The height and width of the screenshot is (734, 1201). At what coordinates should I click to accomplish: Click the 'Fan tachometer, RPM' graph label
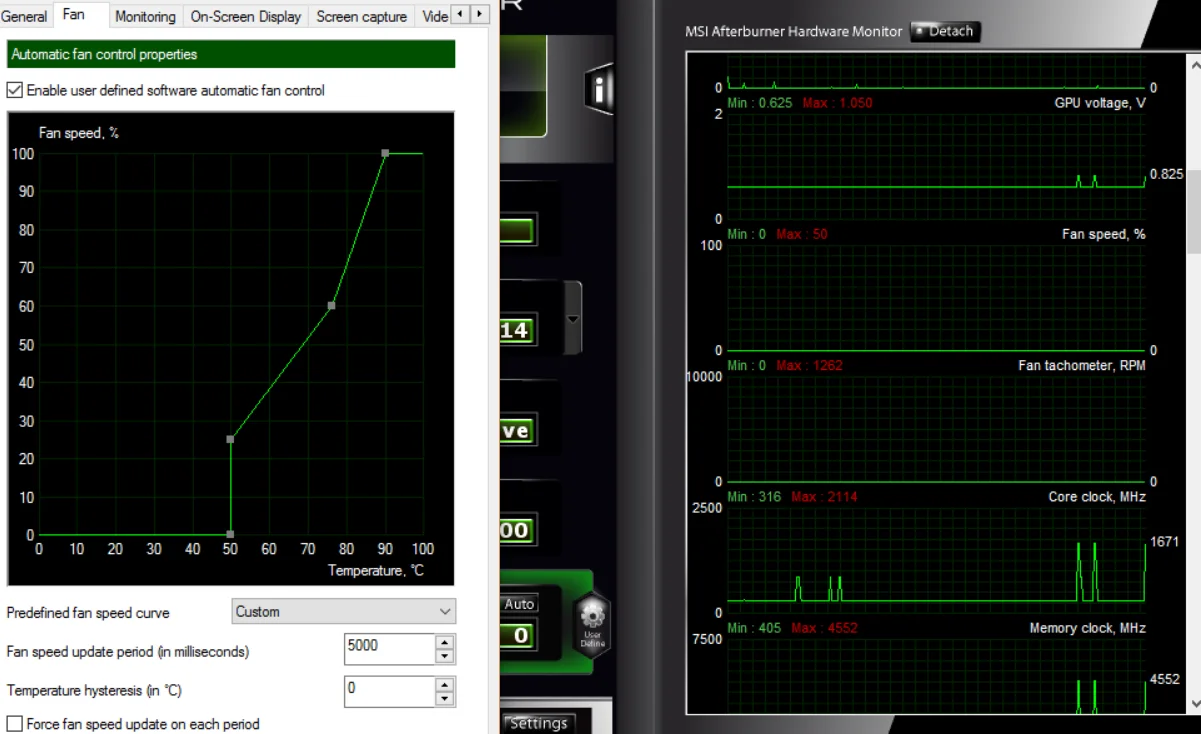[x=1082, y=365]
